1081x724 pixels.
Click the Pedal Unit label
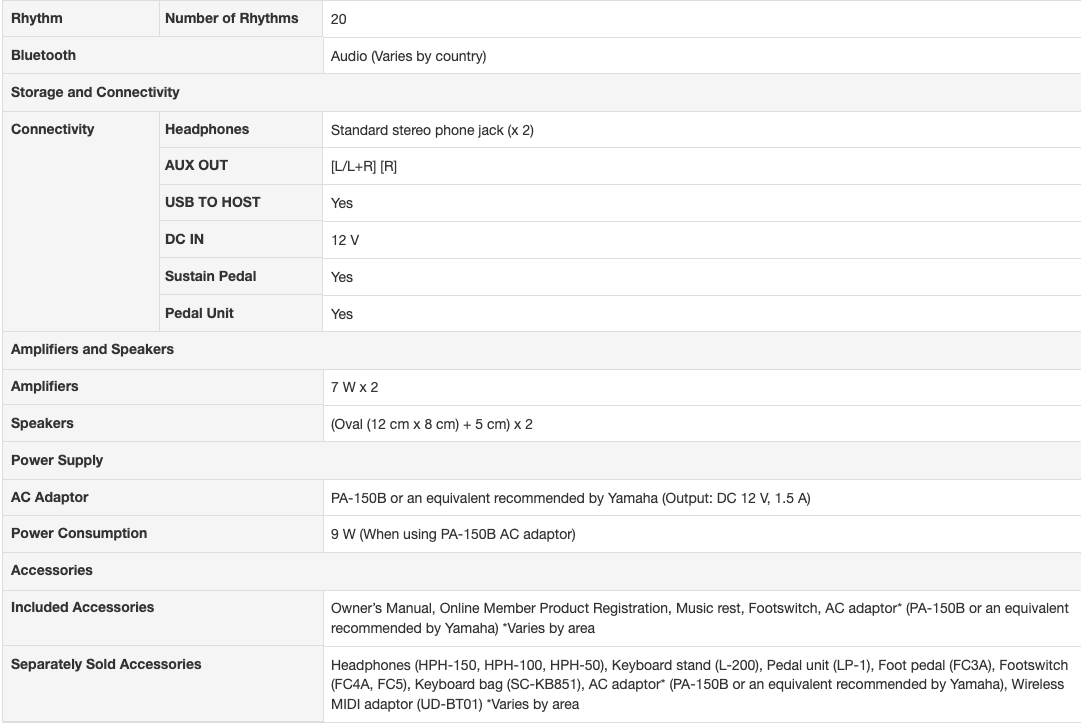pyautogui.click(x=199, y=313)
